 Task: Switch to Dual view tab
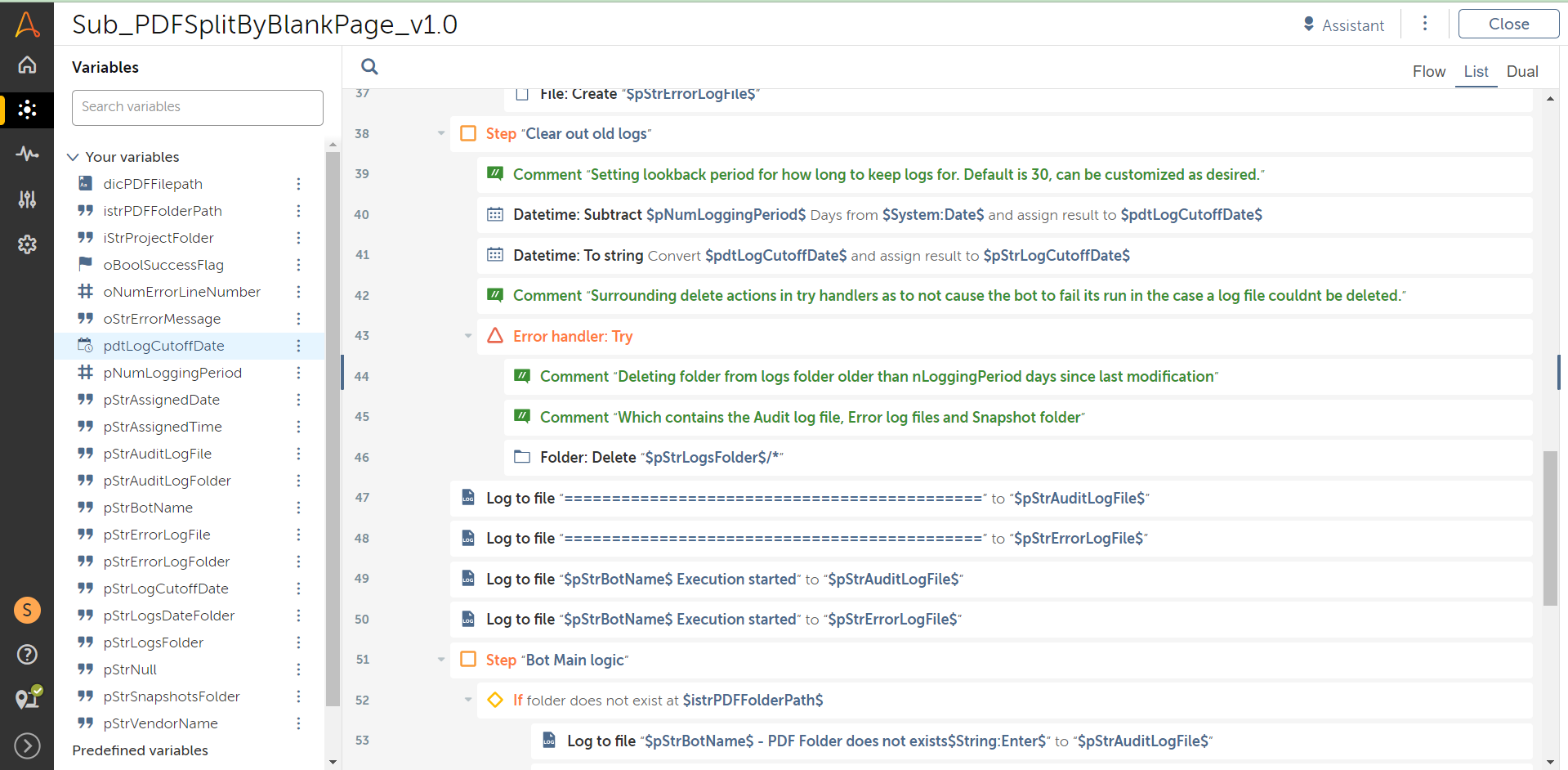pos(1521,72)
